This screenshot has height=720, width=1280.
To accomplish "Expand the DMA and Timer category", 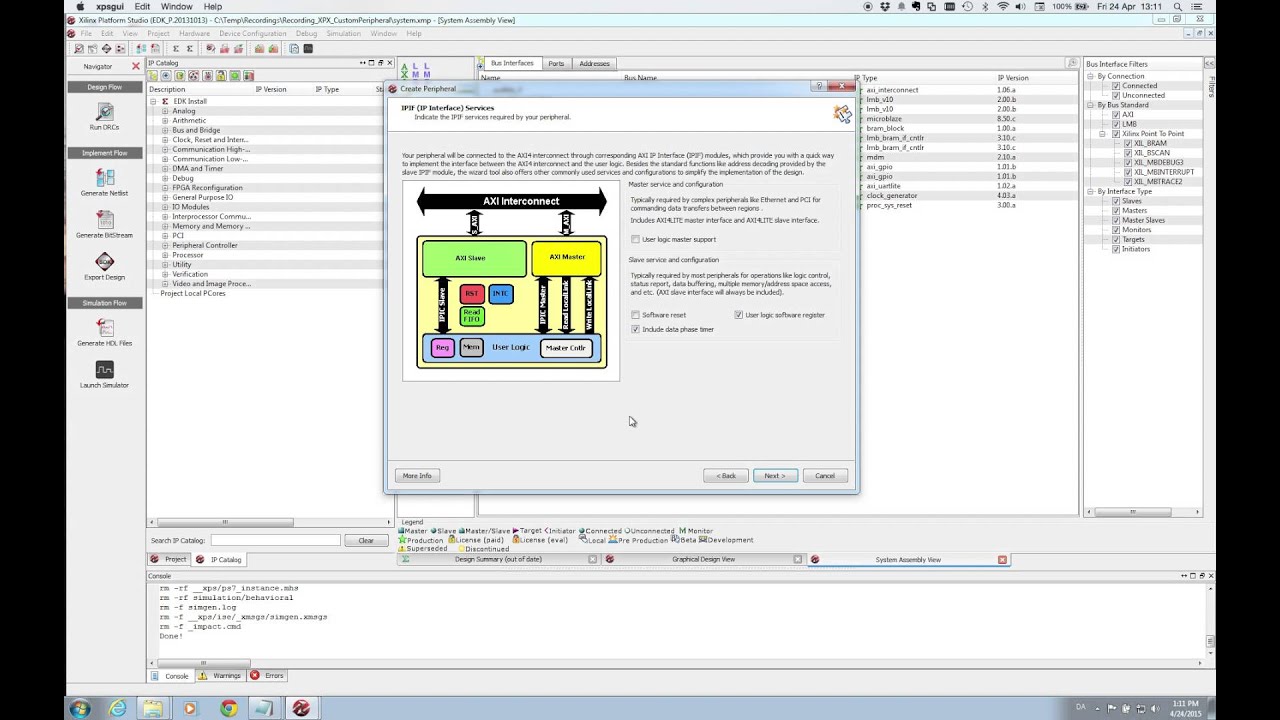I will pos(165,168).
